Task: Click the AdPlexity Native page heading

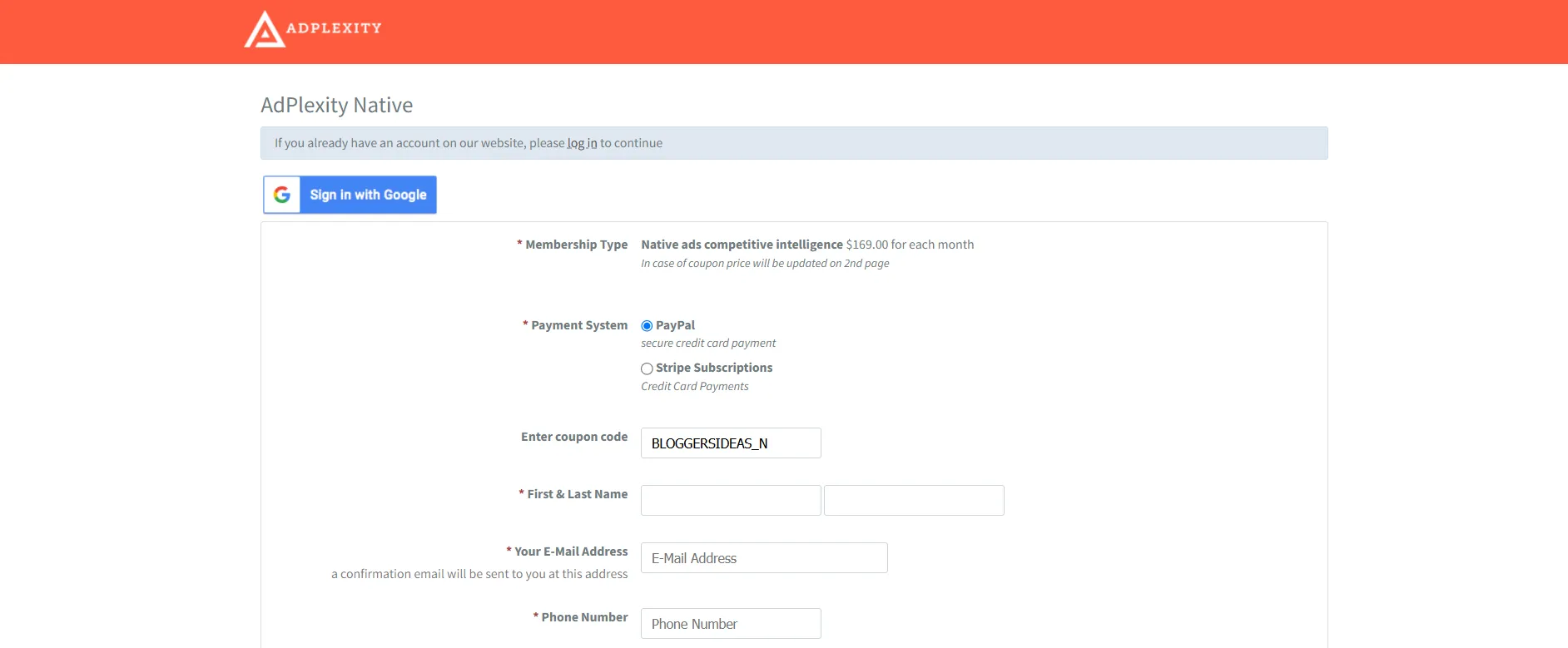Action: [336, 106]
